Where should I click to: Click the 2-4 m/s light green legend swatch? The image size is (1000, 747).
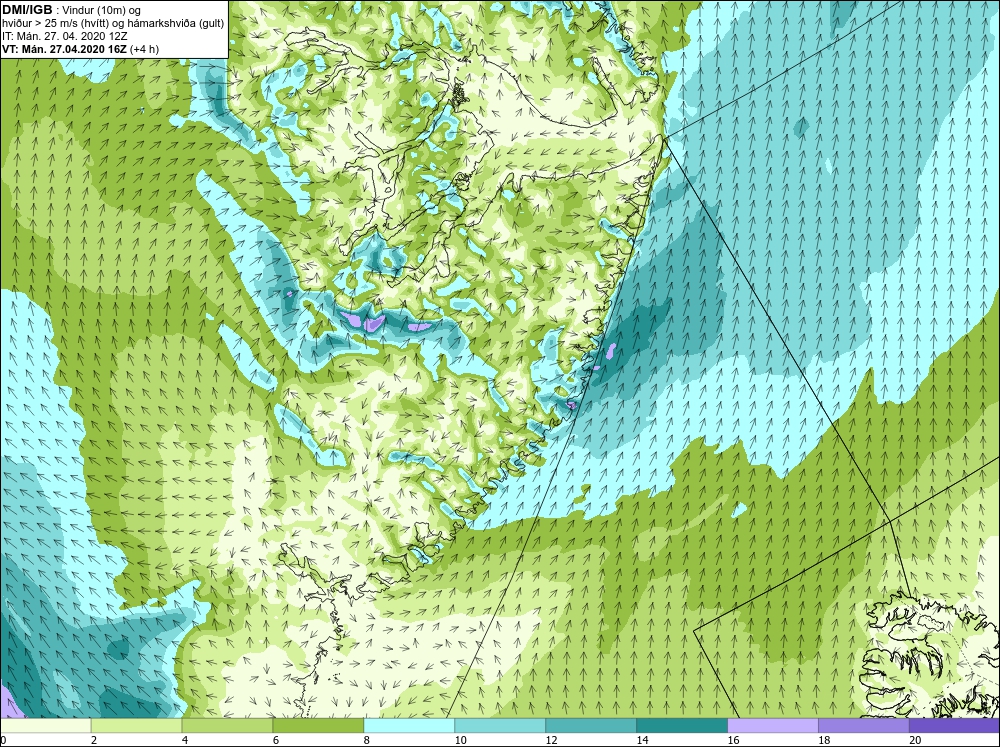pos(136,725)
